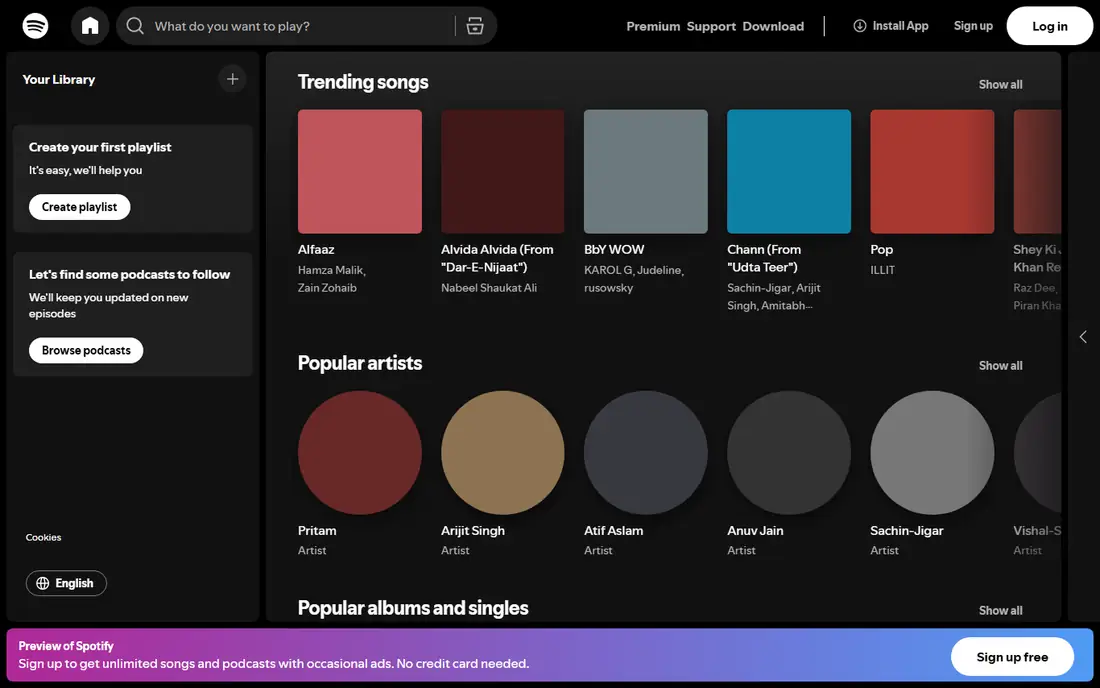Open the English language selector
1100x688 pixels.
(66, 584)
